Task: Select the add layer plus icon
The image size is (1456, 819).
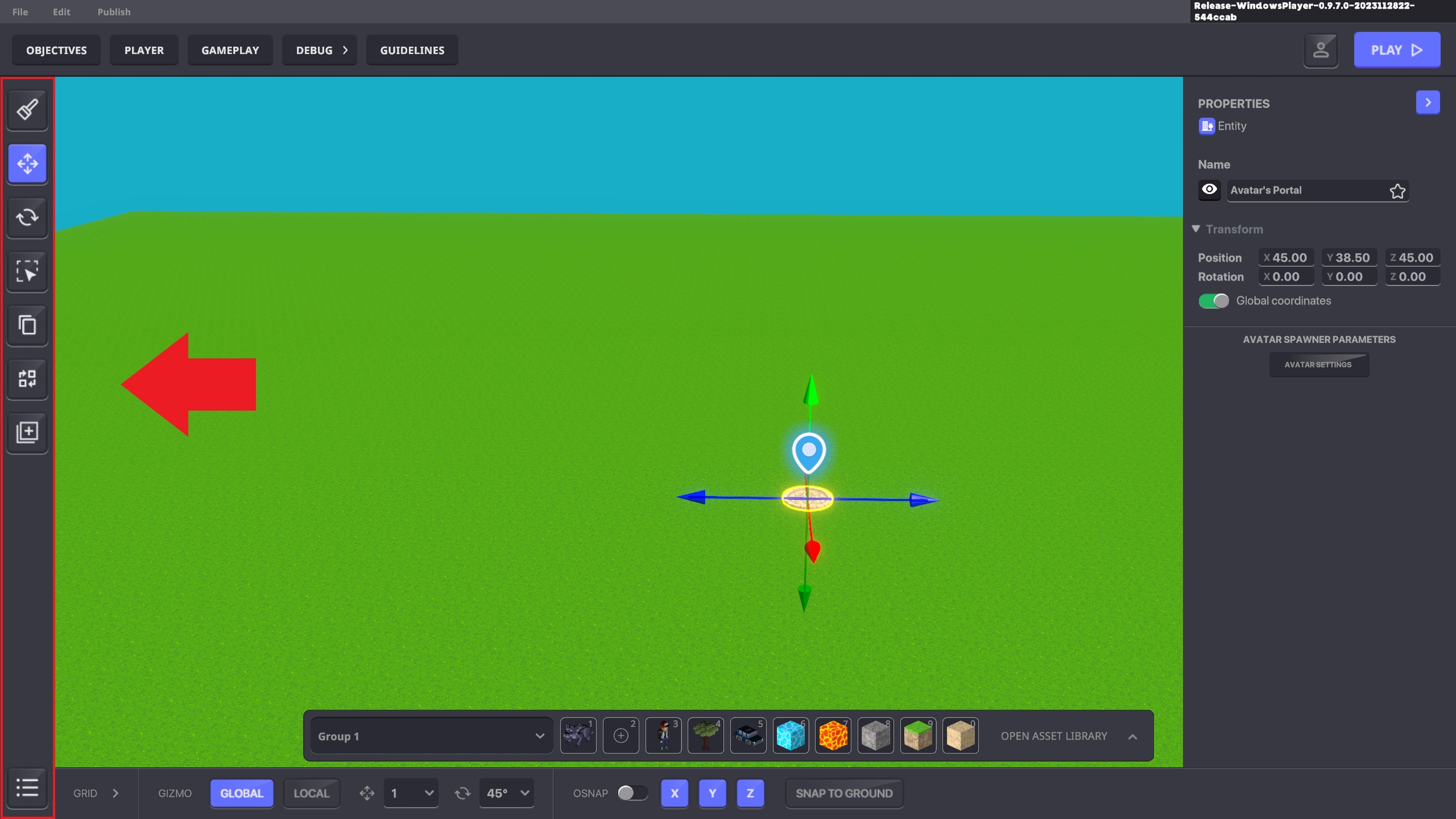Action: click(27, 432)
